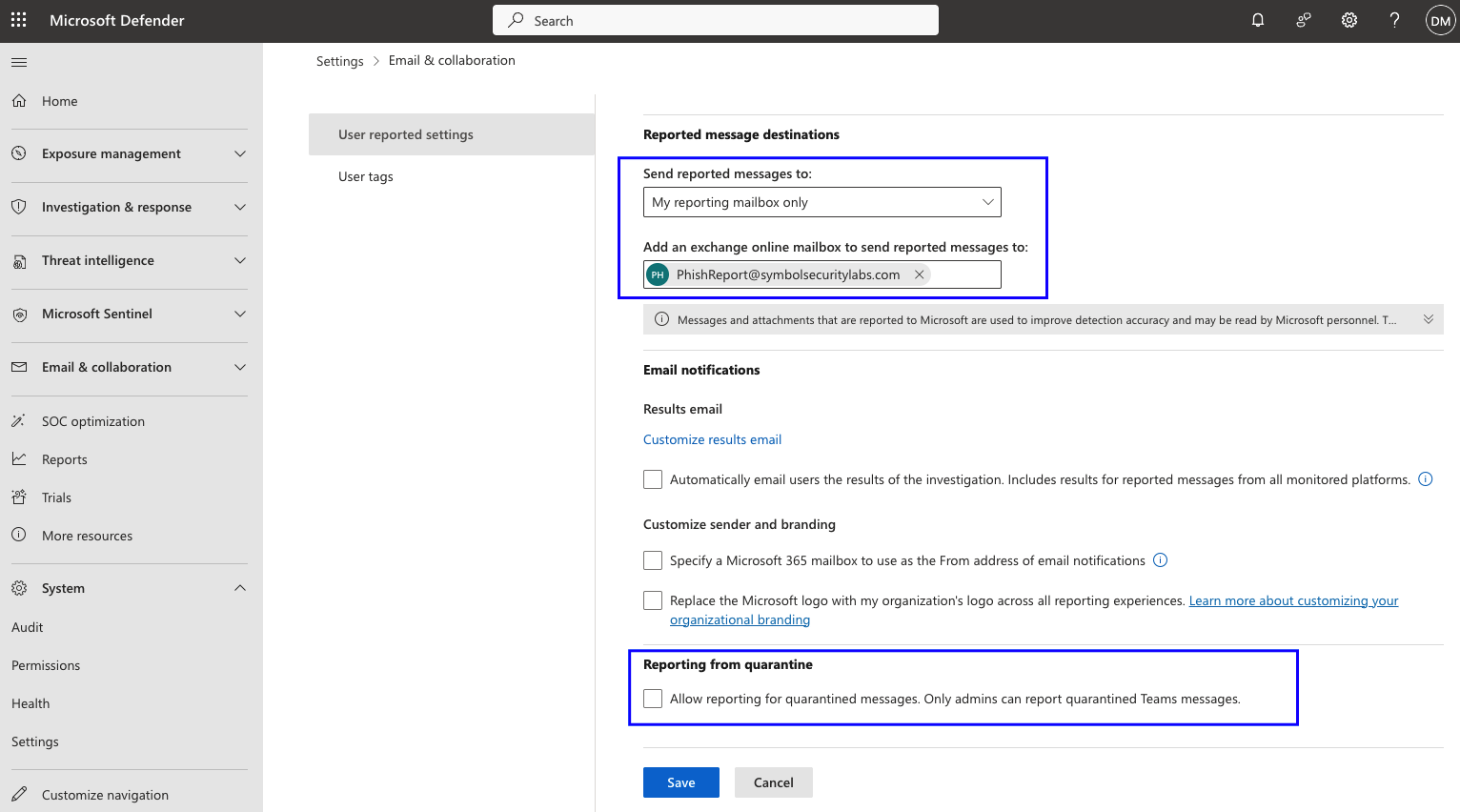Open SOC optimization from the sidebar
The image size is (1460, 812).
pyautogui.click(x=92, y=420)
